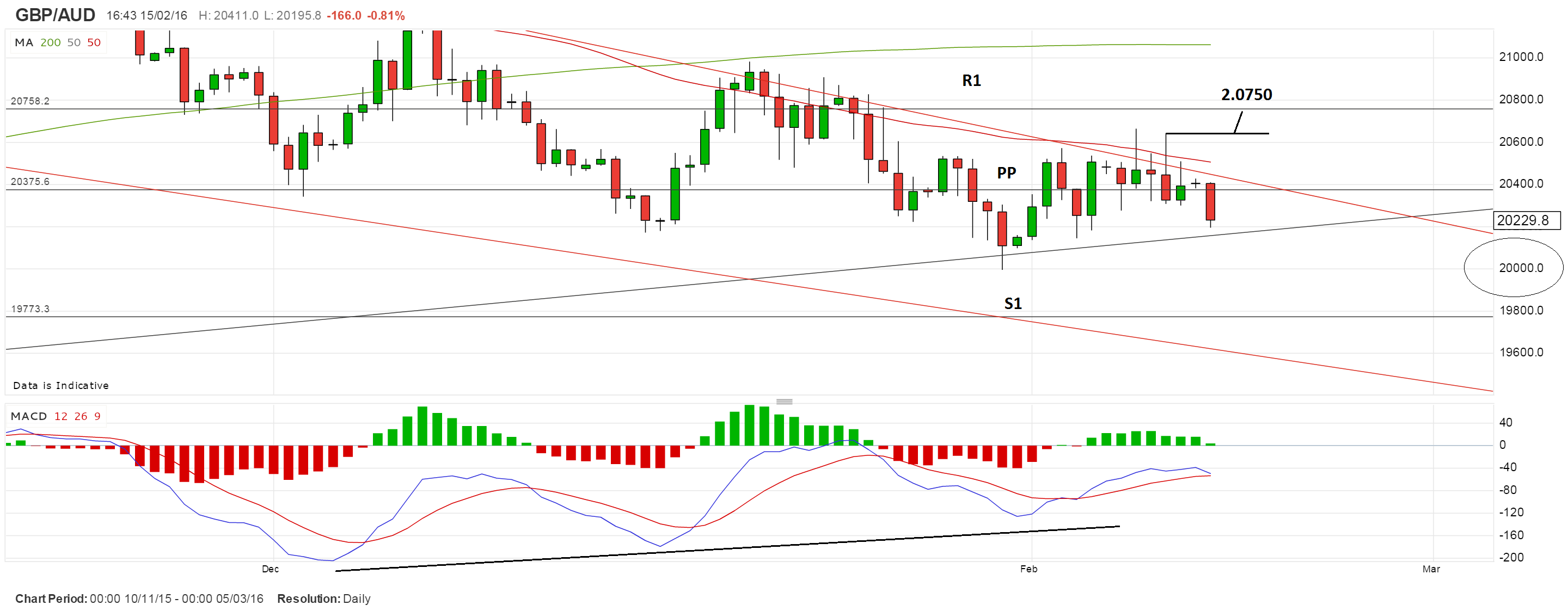Select the PP pivot point annotation

[1006, 173]
